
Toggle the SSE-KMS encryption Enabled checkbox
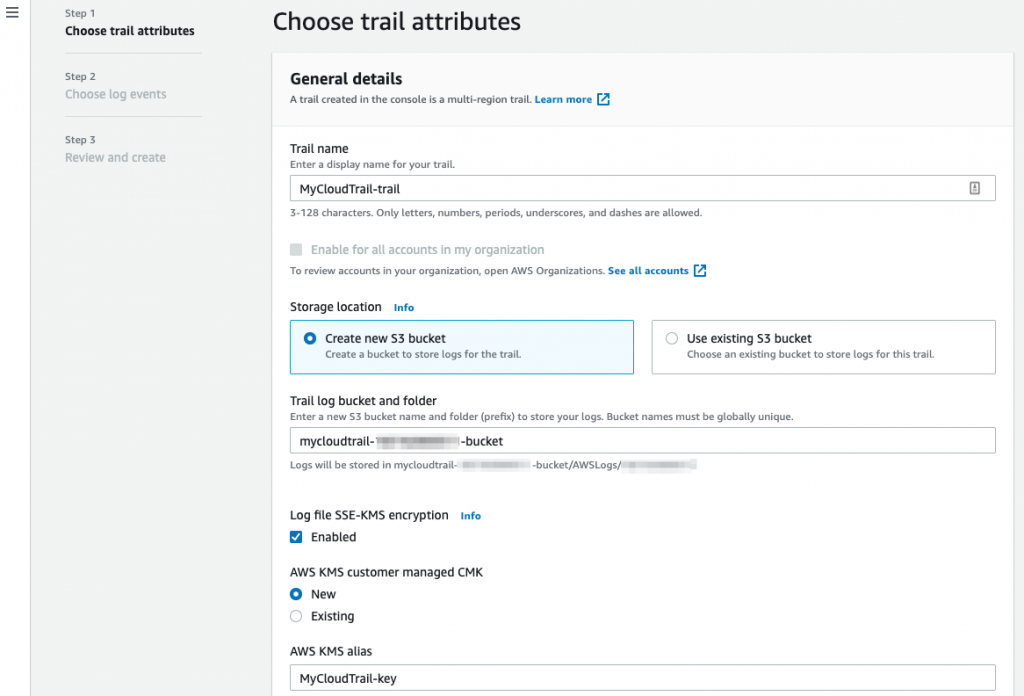[x=296, y=537]
